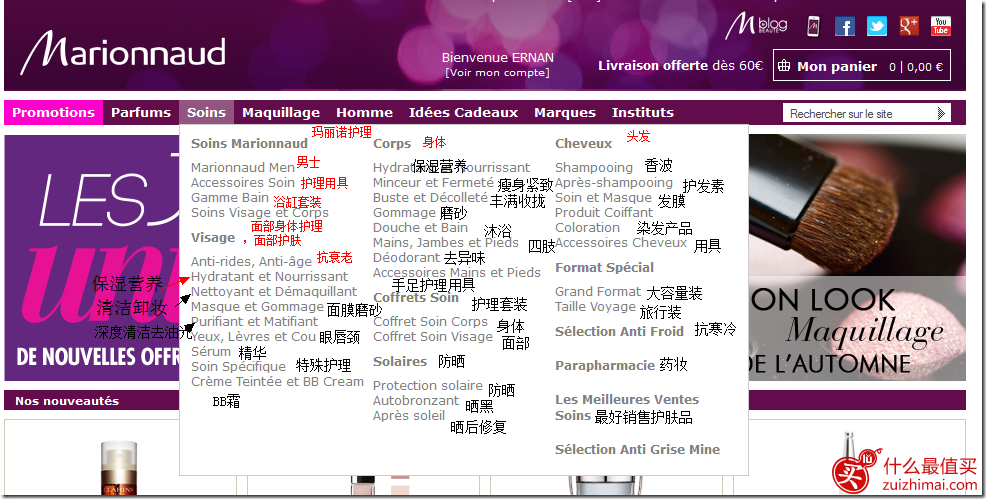986x499 pixels.
Task: Open Purifiant et Matifiant link
Action: pyautogui.click(x=255, y=322)
